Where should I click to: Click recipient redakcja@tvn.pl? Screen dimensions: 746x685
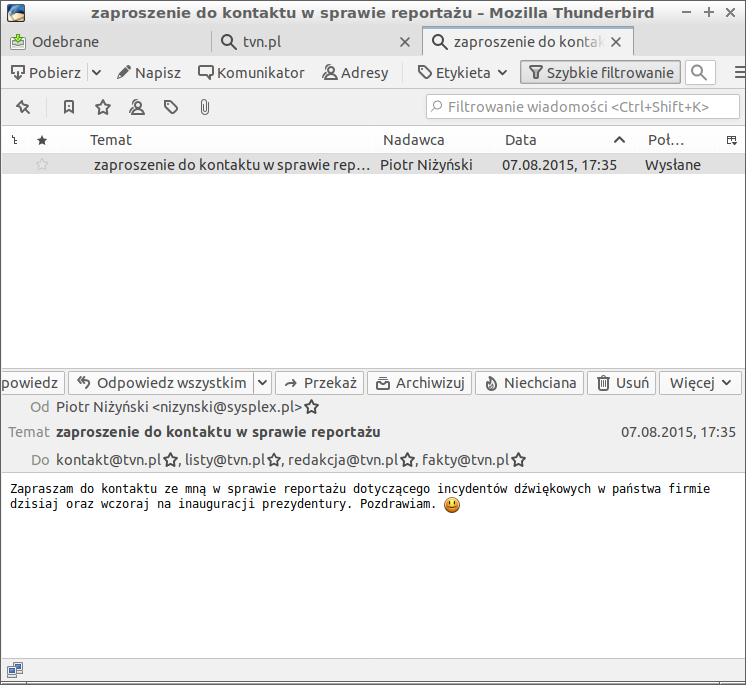(x=343, y=460)
